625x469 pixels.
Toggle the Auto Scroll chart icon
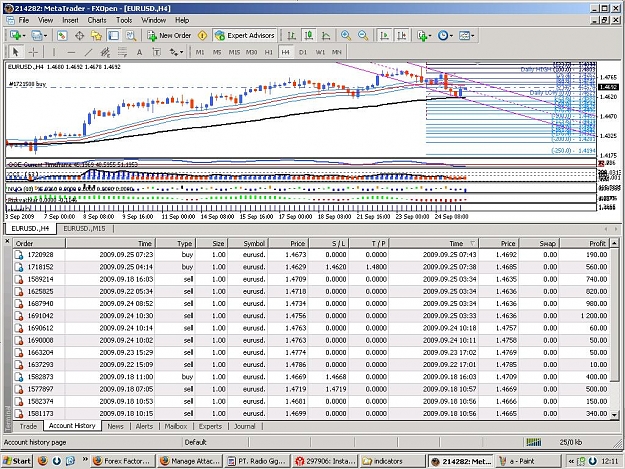[x=384, y=36]
